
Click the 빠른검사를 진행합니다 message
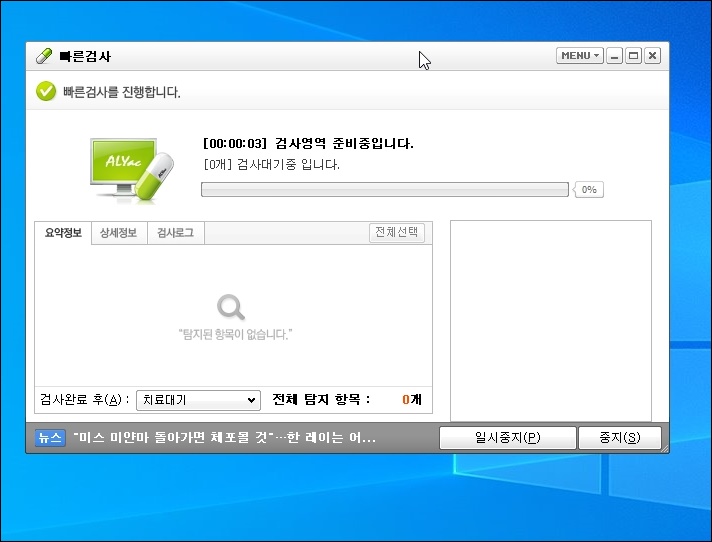tap(122, 92)
